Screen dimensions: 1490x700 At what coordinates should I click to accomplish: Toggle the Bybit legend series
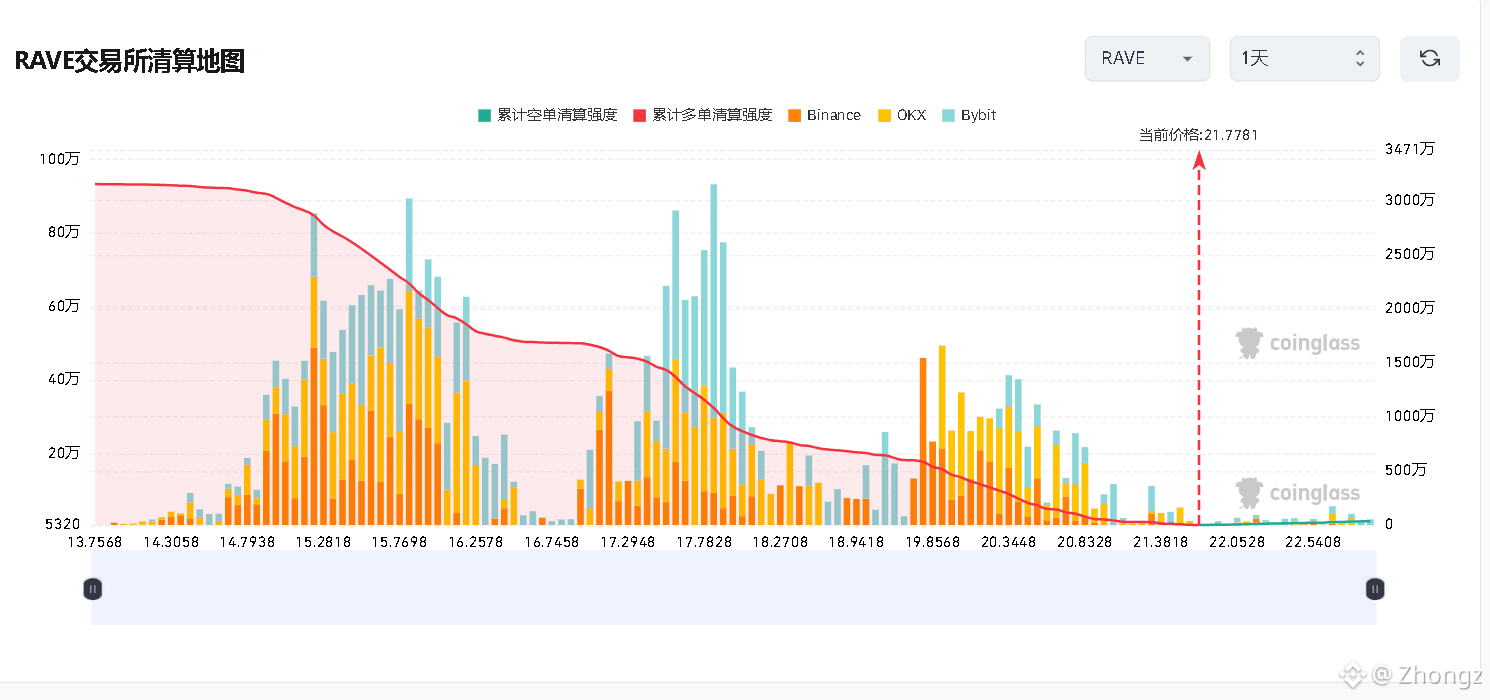pyautogui.click(x=969, y=115)
